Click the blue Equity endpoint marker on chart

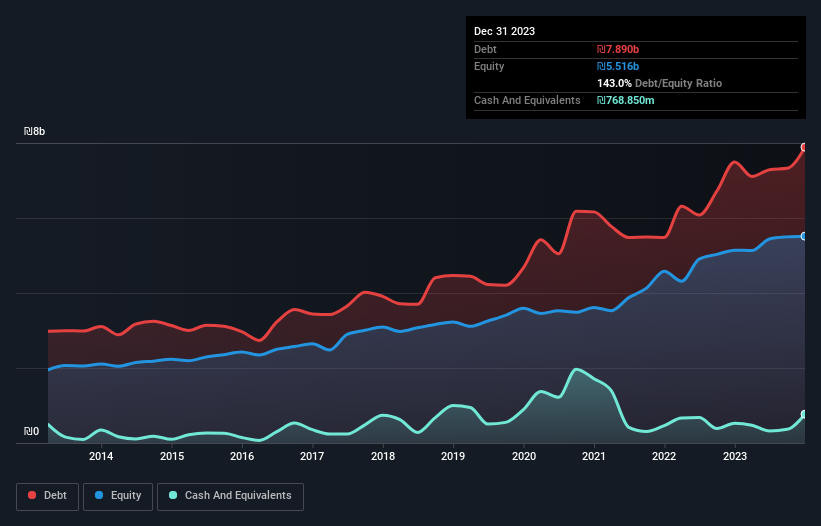pos(804,236)
